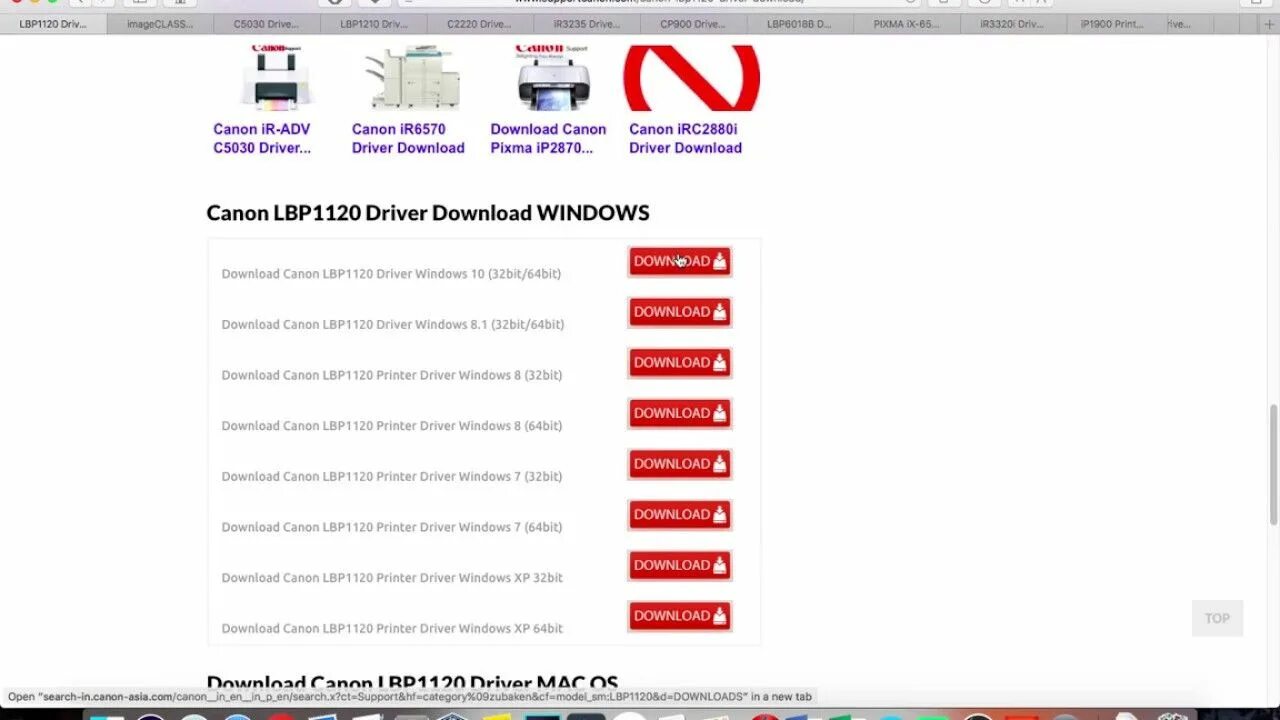
Task: Click the iR-ADV C5030 printer thumbnail
Action: coord(276,78)
